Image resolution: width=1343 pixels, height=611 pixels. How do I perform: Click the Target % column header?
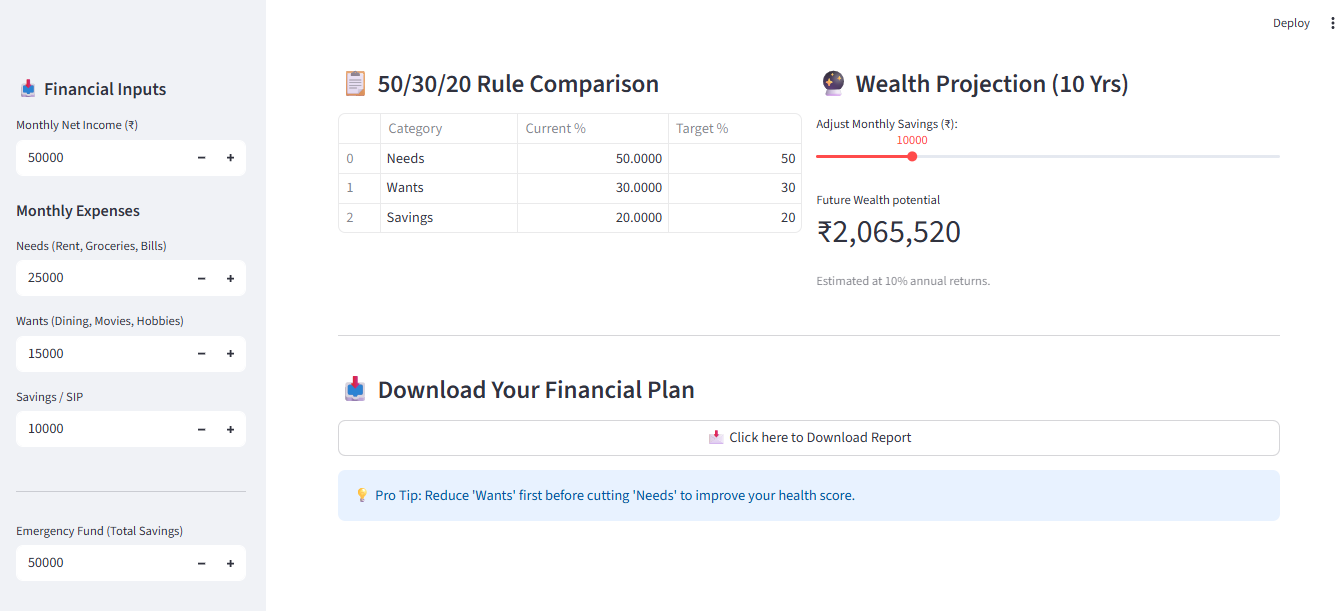pyautogui.click(x=734, y=129)
